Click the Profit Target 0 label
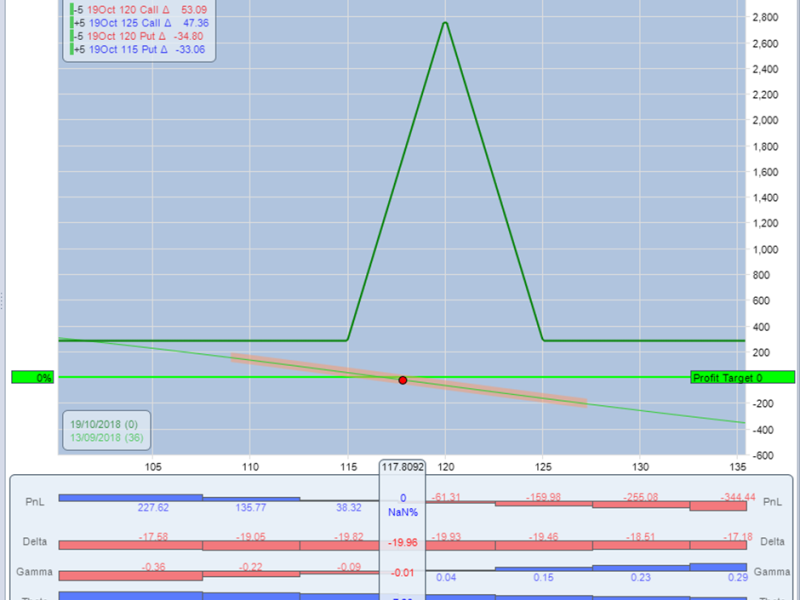 pos(742,378)
